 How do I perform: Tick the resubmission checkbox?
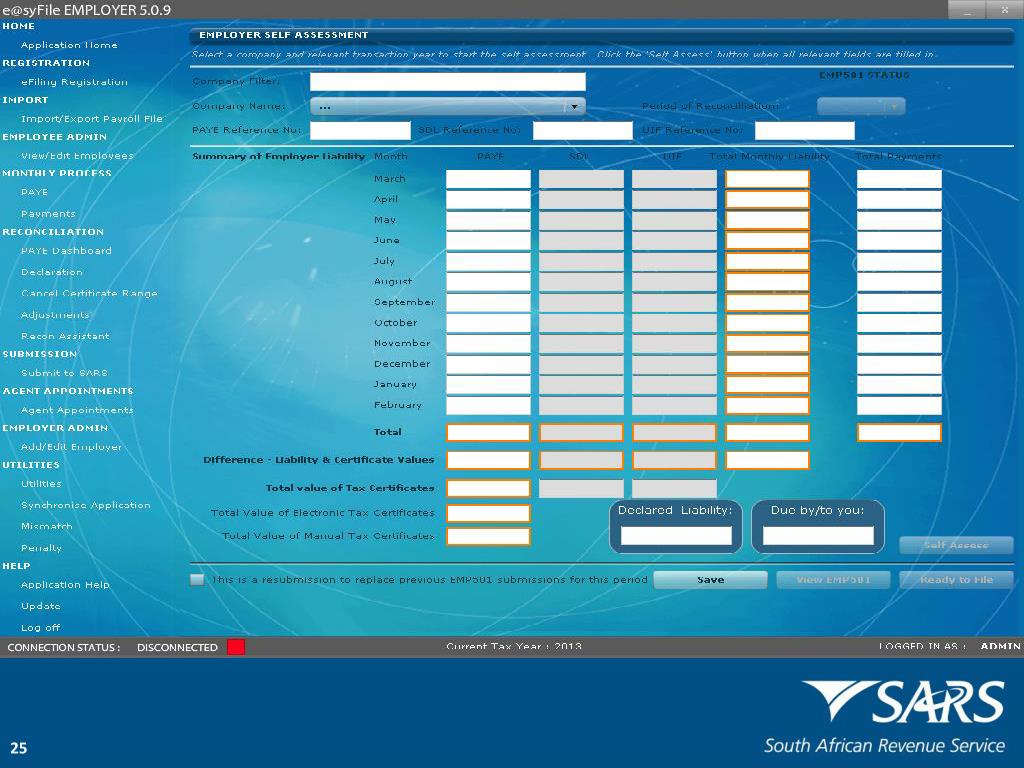pyautogui.click(x=197, y=579)
